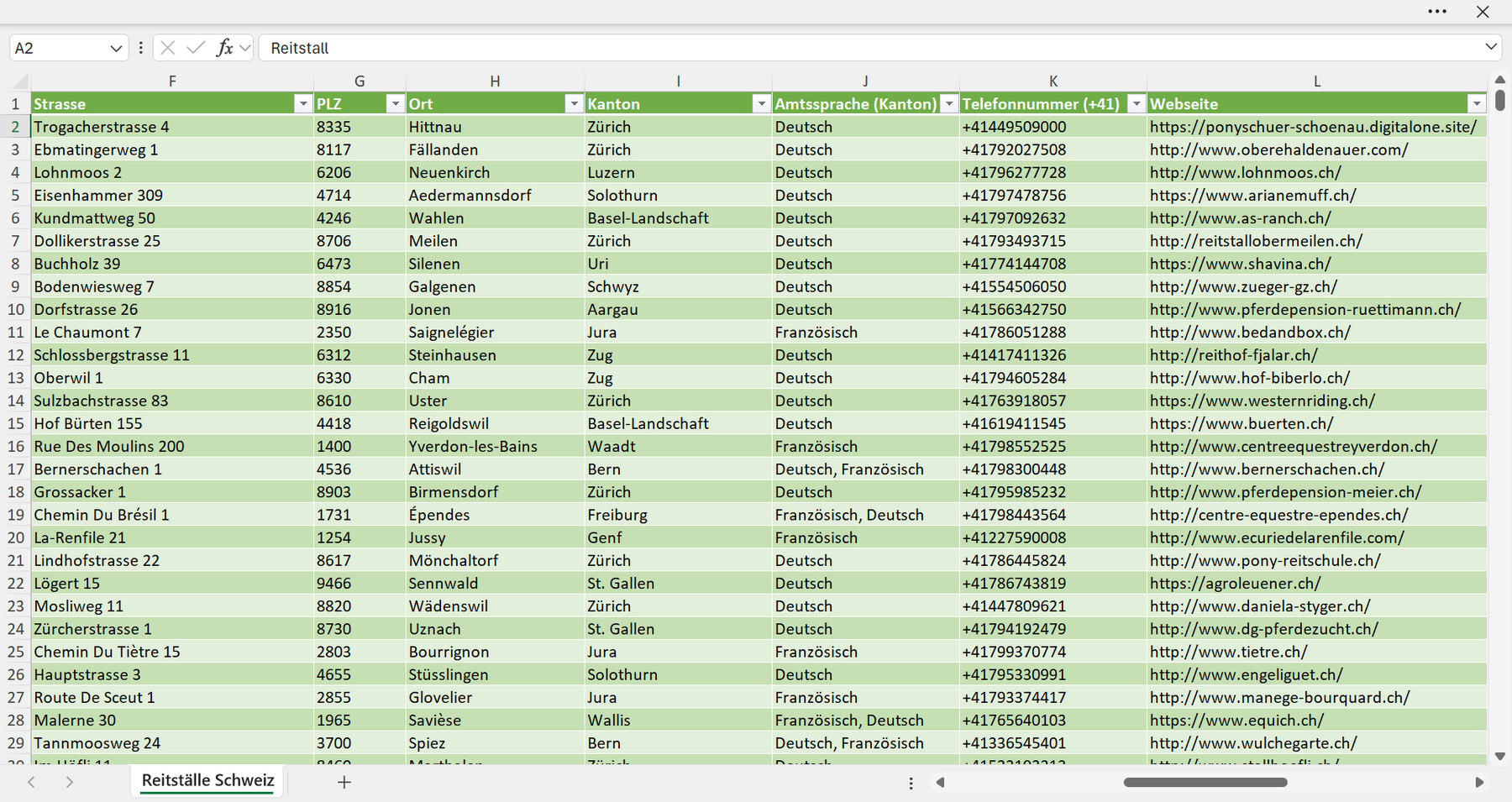
Task: Open link http://www.bedandbox.ch/
Action: (x=1250, y=333)
